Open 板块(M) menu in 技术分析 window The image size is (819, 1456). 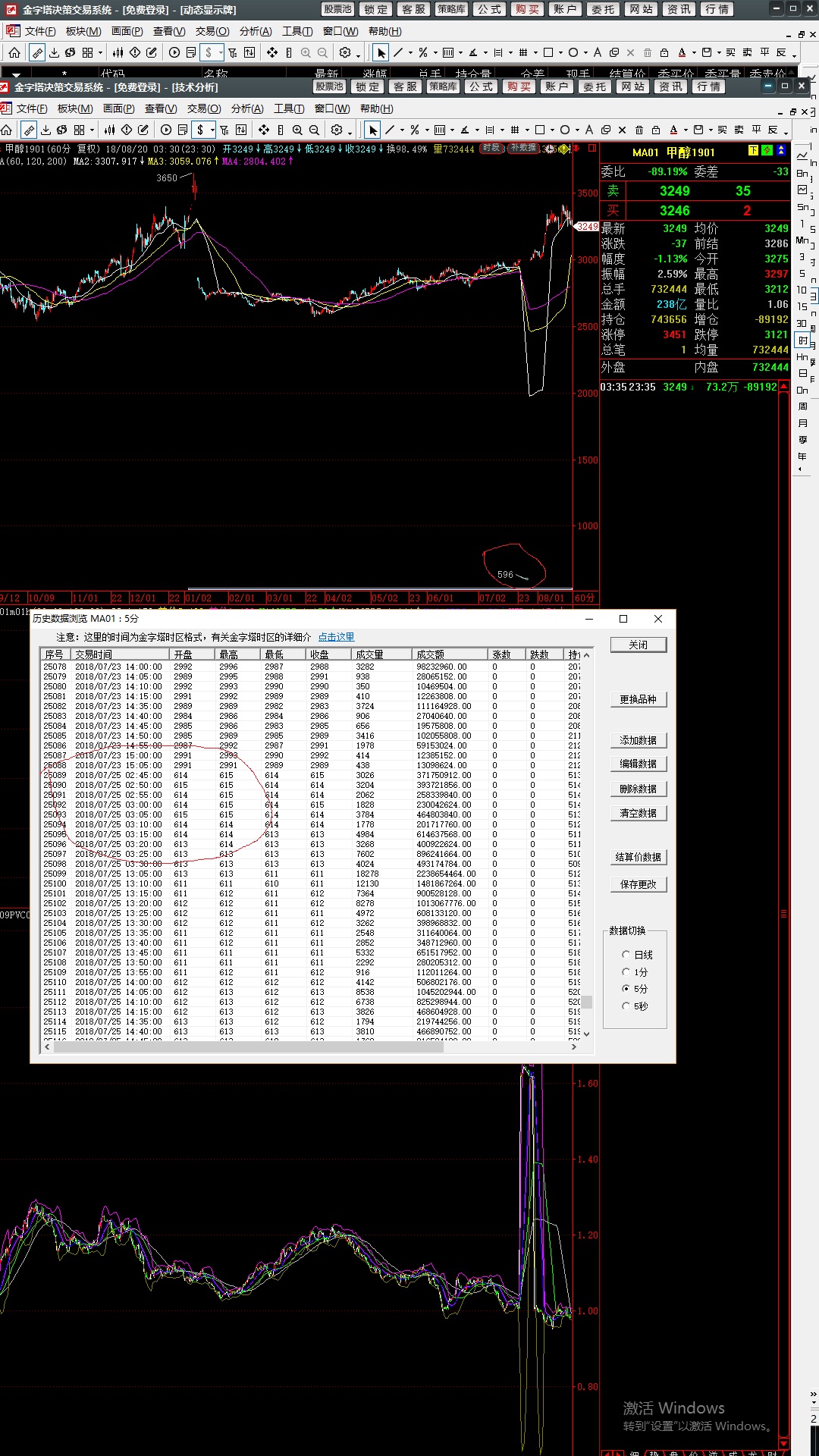click(x=75, y=108)
